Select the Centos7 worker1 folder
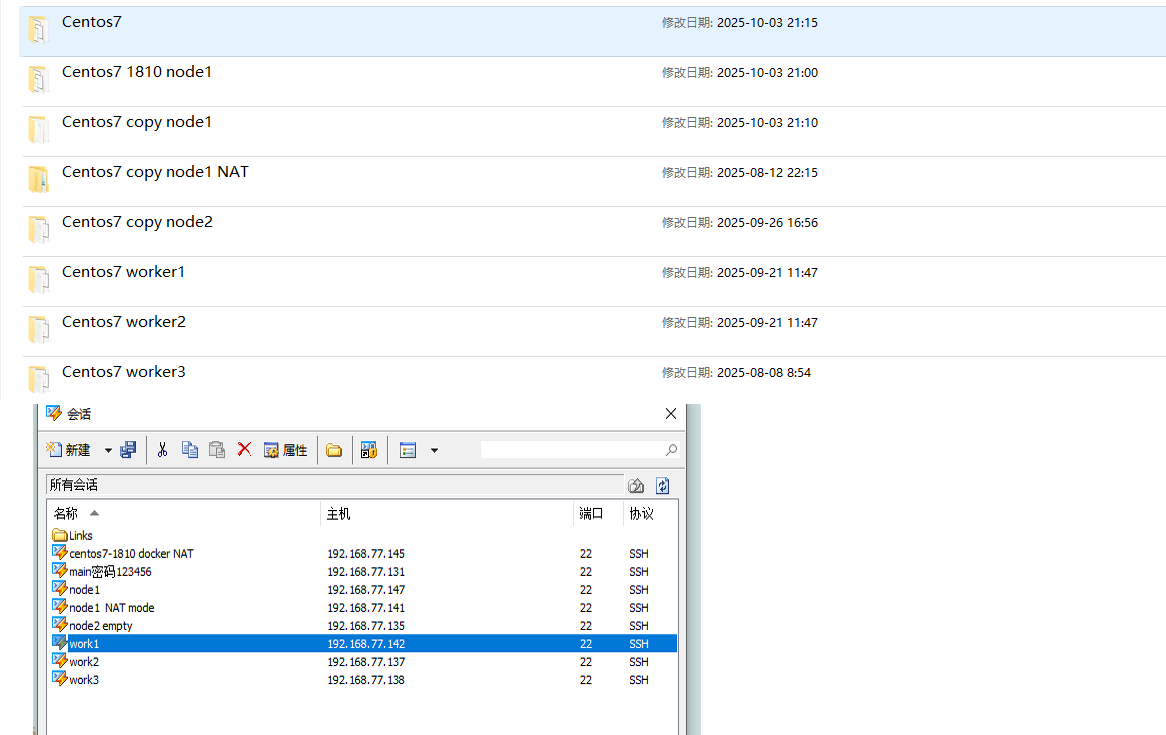Screen dimensions: 1166x735 (123, 272)
